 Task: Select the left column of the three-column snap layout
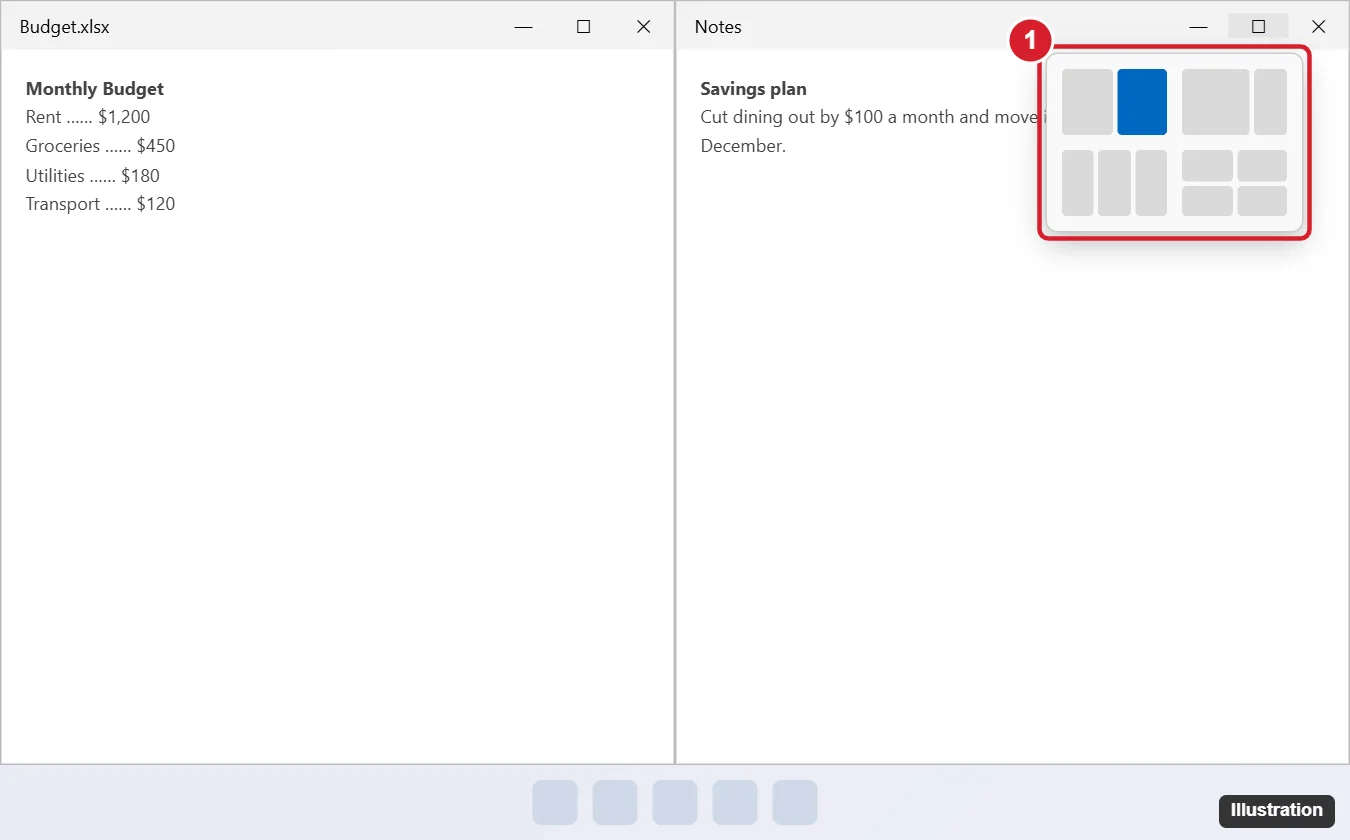(1078, 183)
